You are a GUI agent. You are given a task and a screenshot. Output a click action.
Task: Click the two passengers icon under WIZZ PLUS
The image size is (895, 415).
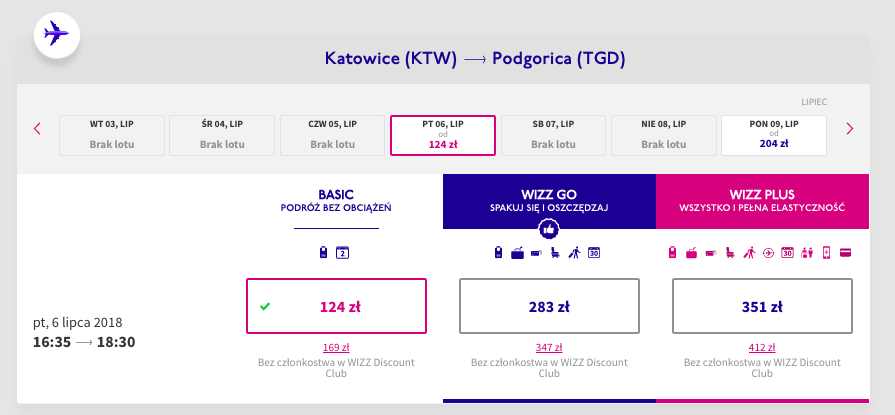click(807, 253)
